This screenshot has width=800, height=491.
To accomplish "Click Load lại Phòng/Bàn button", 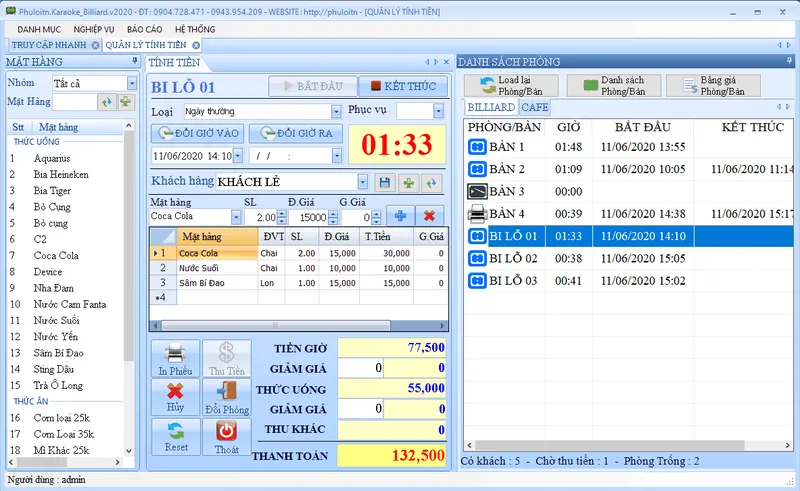I will click(x=511, y=85).
